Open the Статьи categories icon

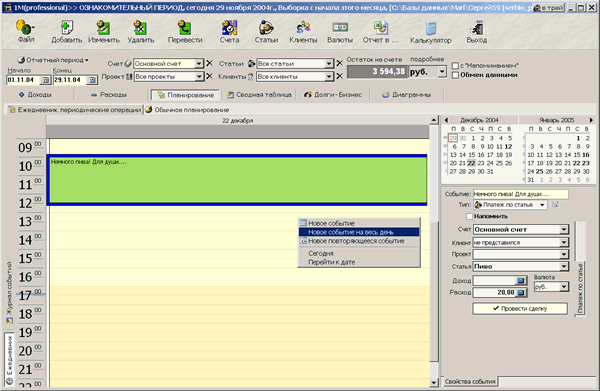pos(266,31)
